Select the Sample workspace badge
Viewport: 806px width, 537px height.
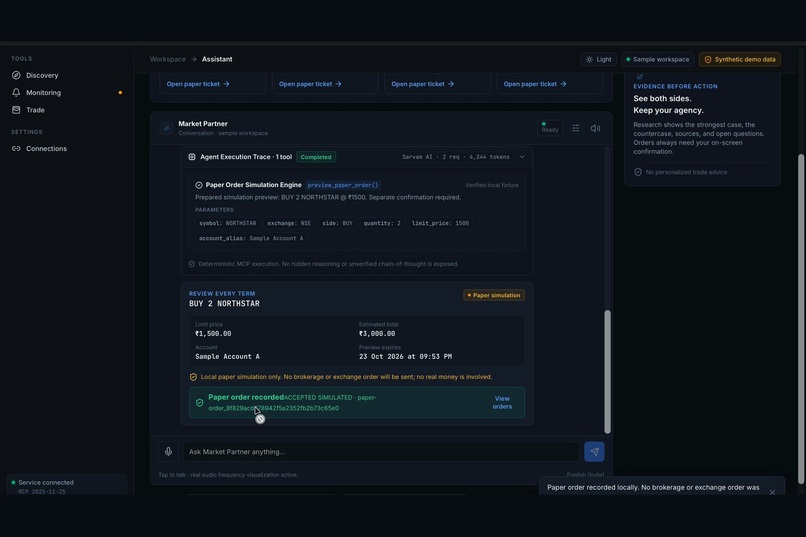click(657, 59)
